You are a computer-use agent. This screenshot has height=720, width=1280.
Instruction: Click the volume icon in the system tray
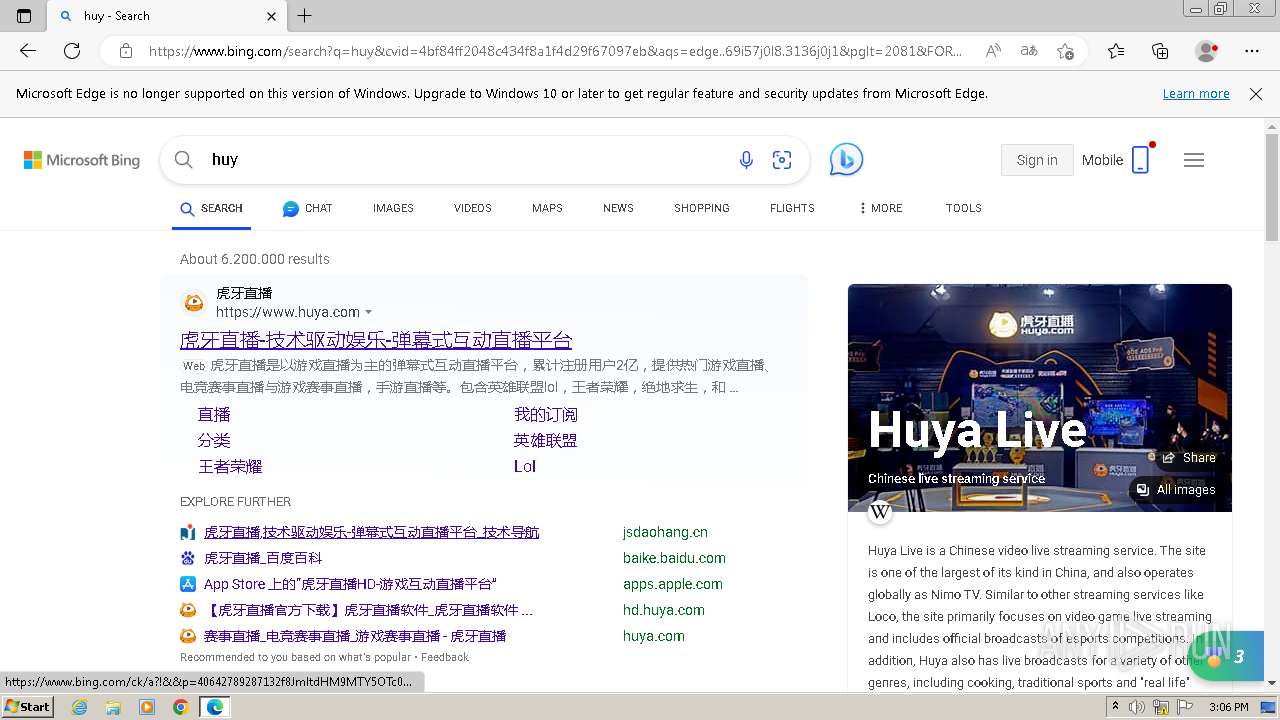point(1137,707)
